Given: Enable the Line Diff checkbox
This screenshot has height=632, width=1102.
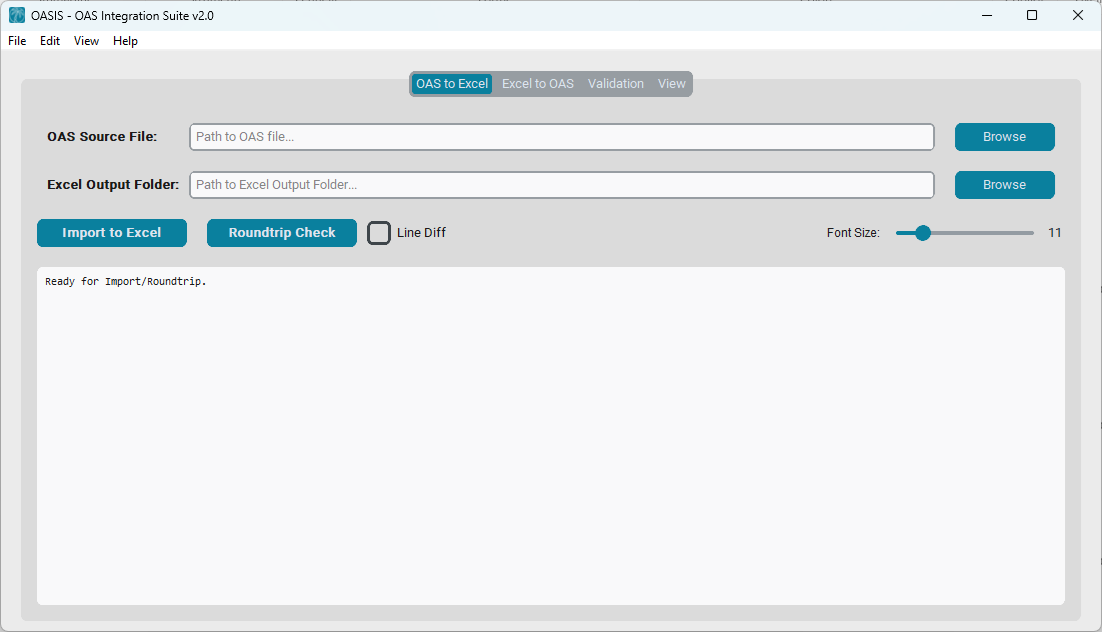Looking at the screenshot, I should tap(378, 232).
